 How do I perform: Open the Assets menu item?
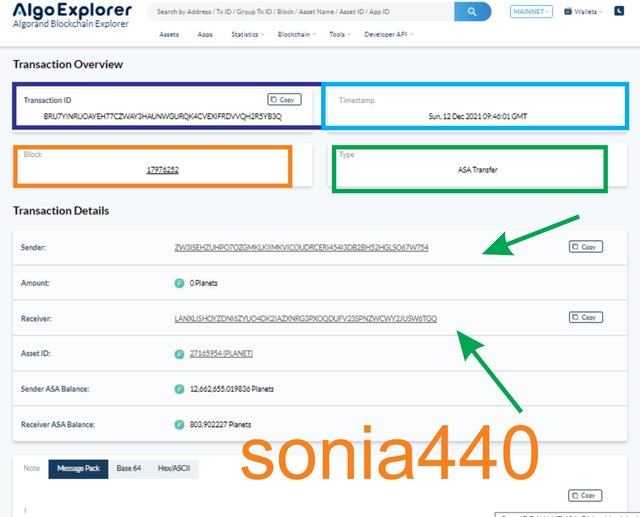(x=169, y=34)
